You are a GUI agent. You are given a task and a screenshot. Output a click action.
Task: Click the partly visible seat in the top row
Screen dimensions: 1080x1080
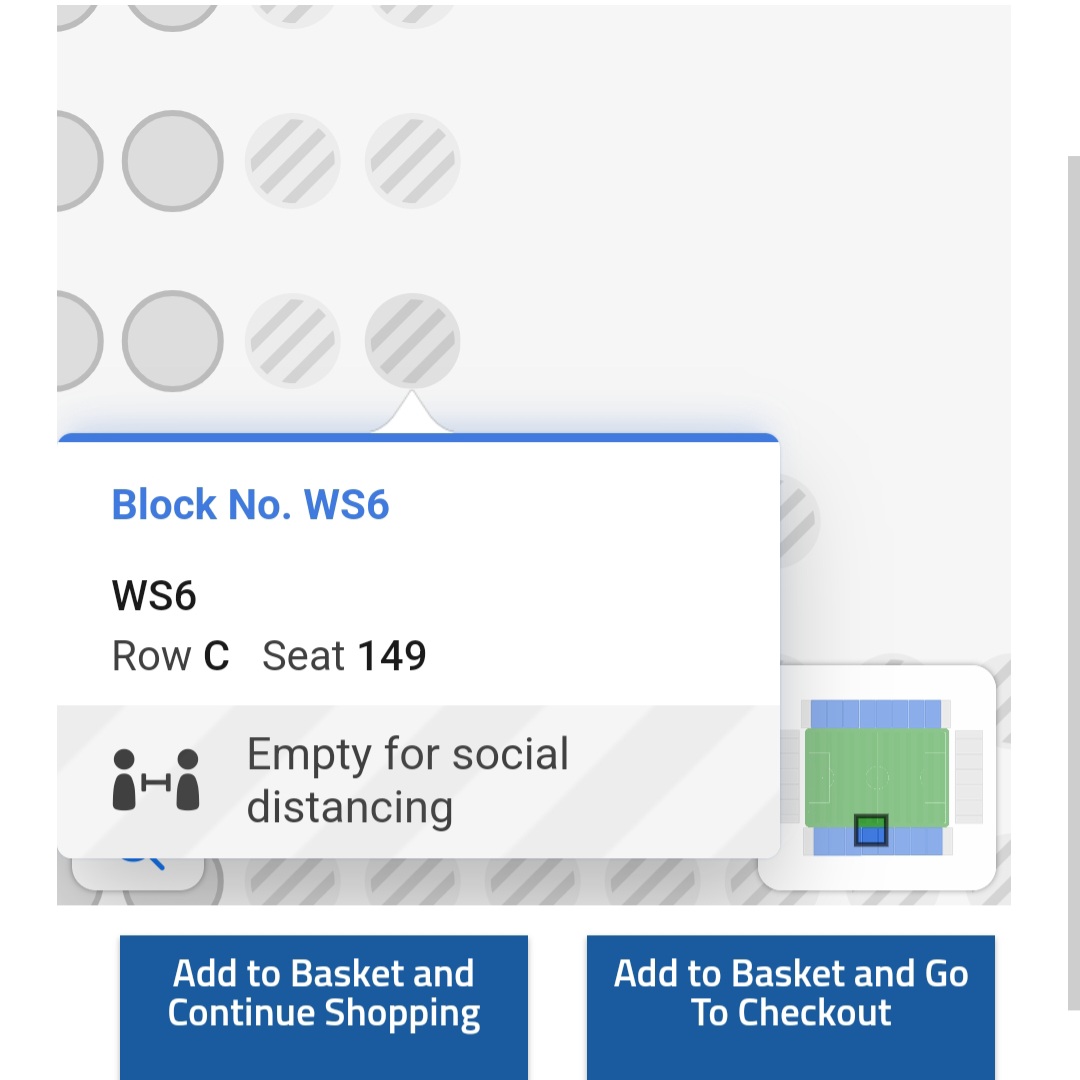[172, 17]
